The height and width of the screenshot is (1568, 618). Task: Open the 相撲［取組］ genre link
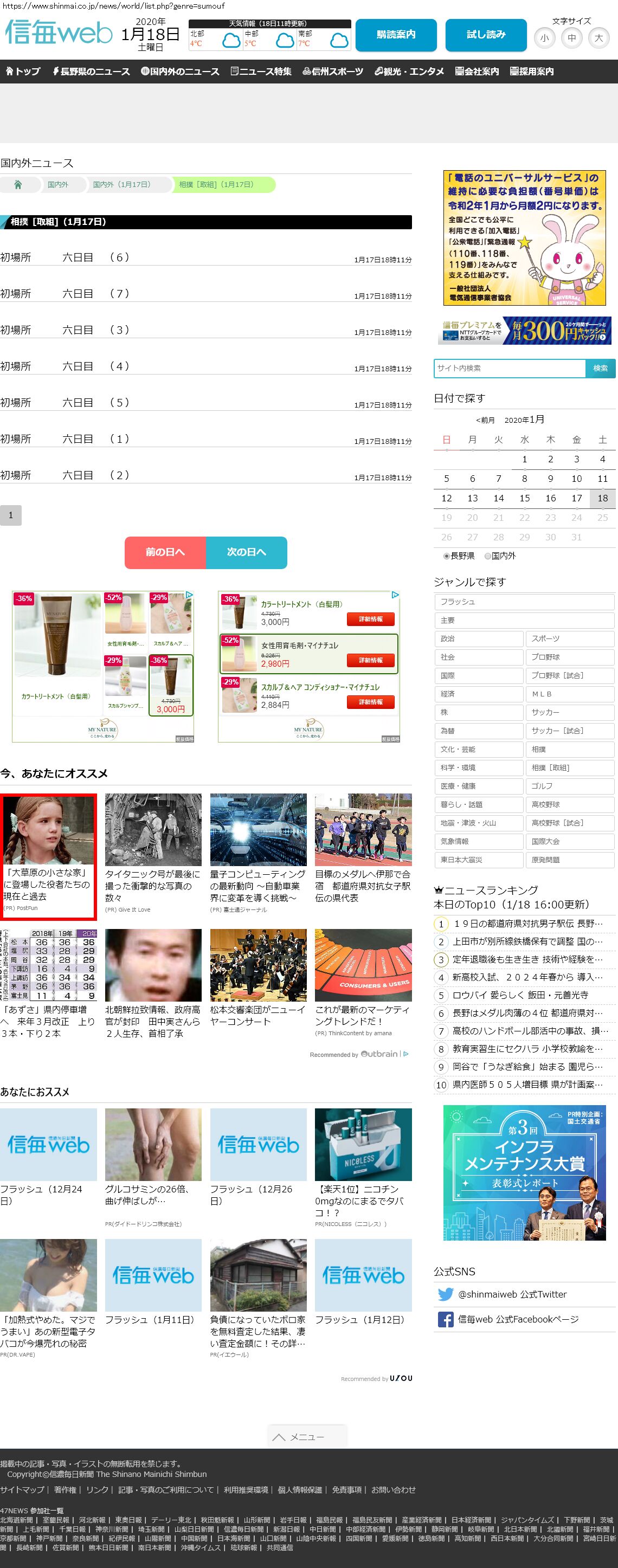[569, 767]
